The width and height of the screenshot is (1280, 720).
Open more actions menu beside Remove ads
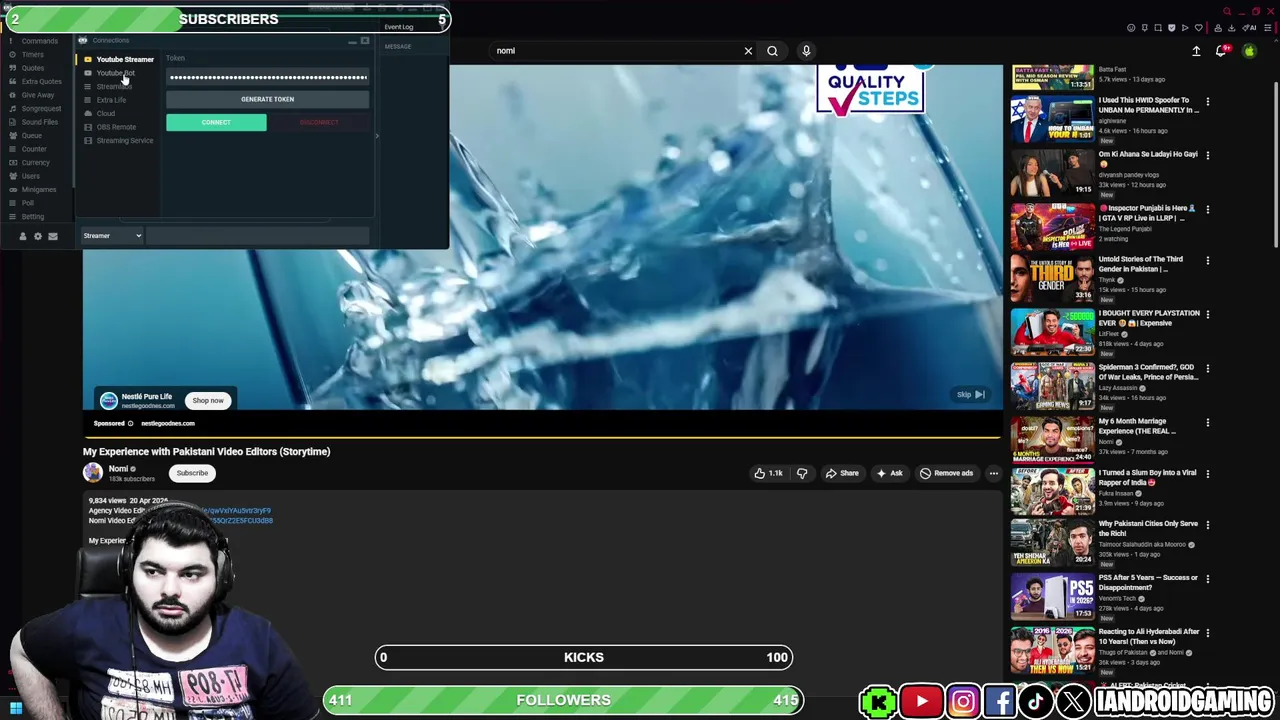(x=993, y=473)
